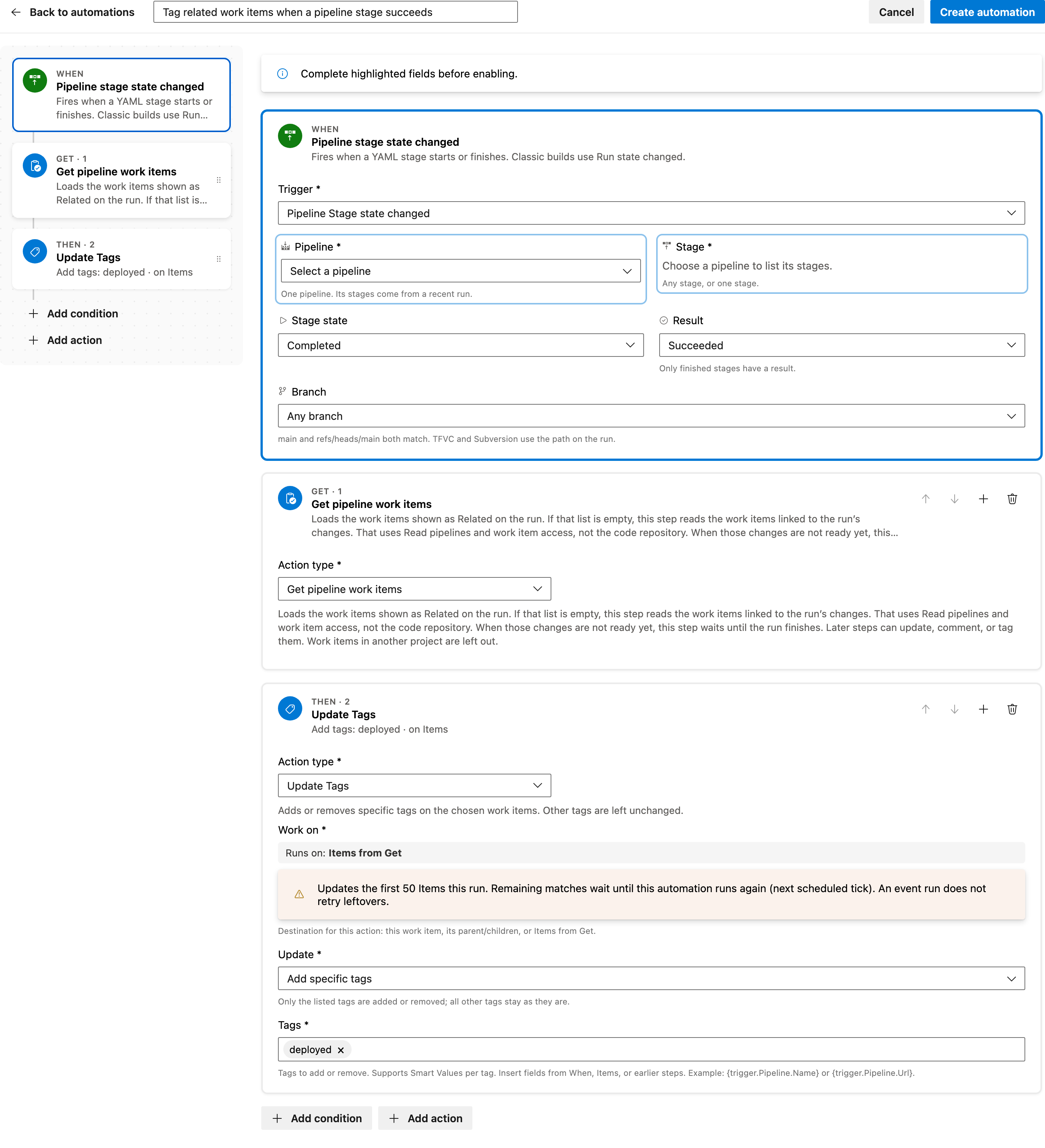The height and width of the screenshot is (1148, 1045).
Task: Delete the Update Tags step
Action: point(1012,709)
